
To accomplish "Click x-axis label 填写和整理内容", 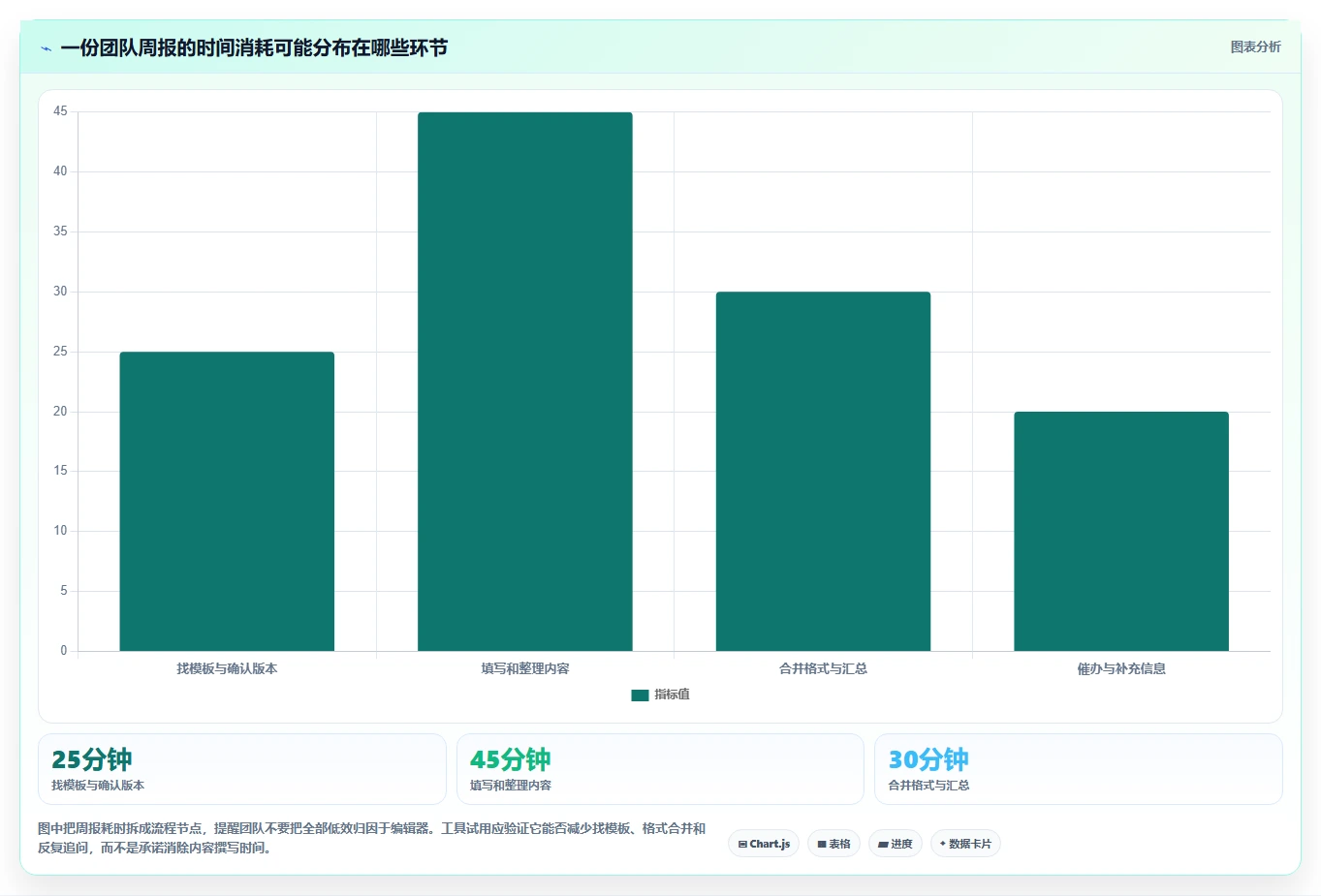I will coord(525,668).
